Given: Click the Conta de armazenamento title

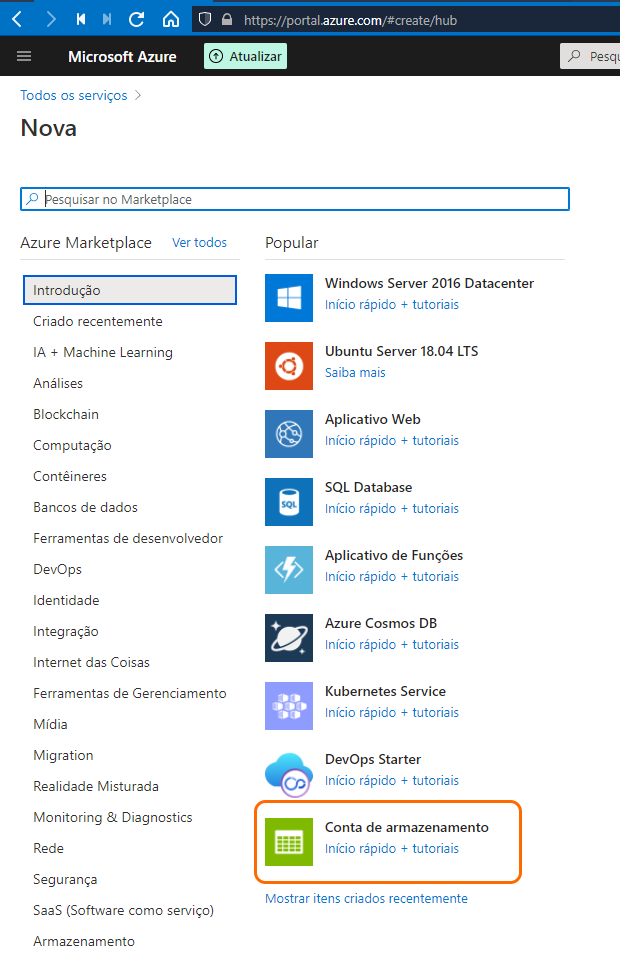Looking at the screenshot, I should point(406,827).
